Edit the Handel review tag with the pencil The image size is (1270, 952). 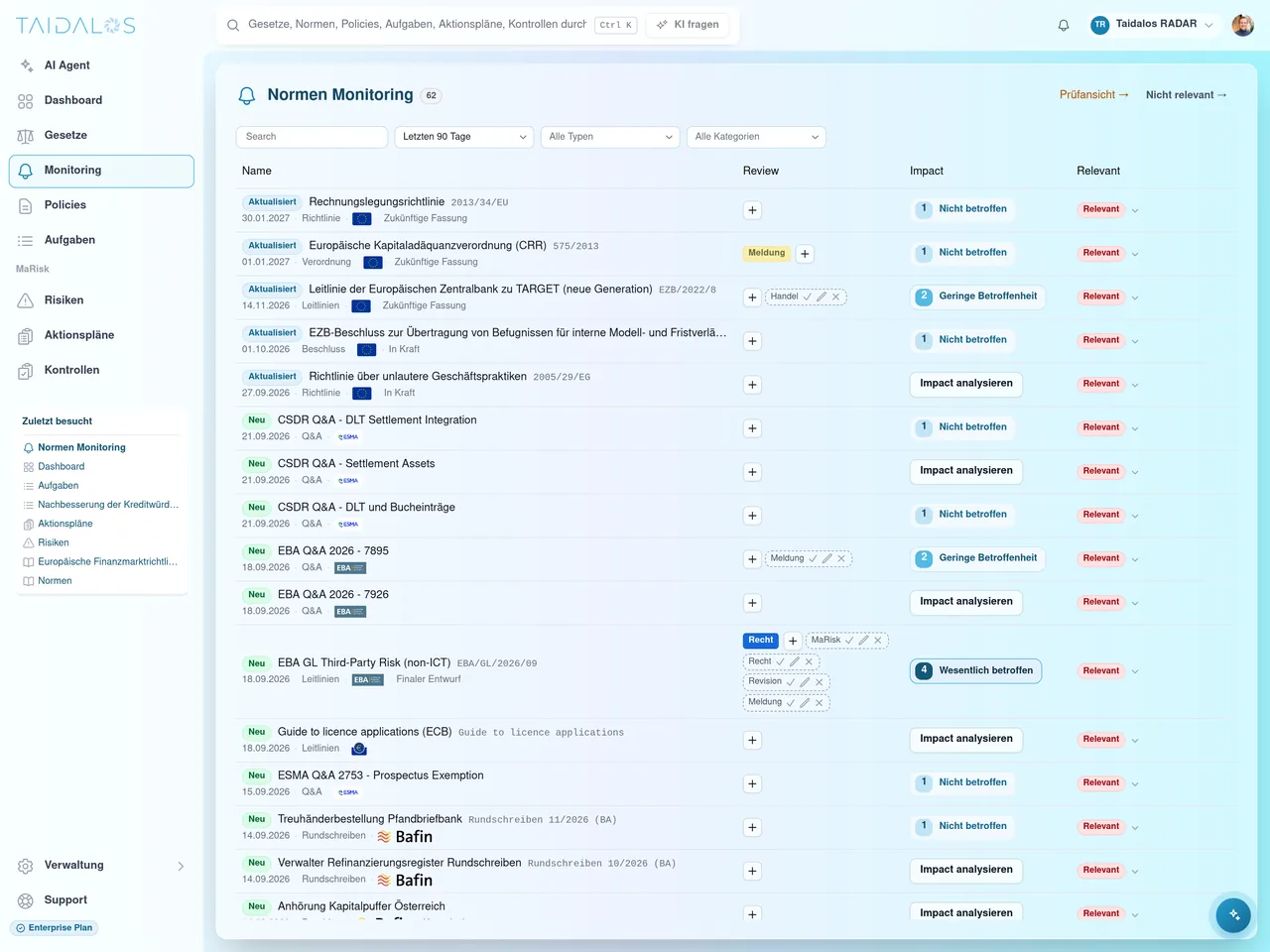822,297
